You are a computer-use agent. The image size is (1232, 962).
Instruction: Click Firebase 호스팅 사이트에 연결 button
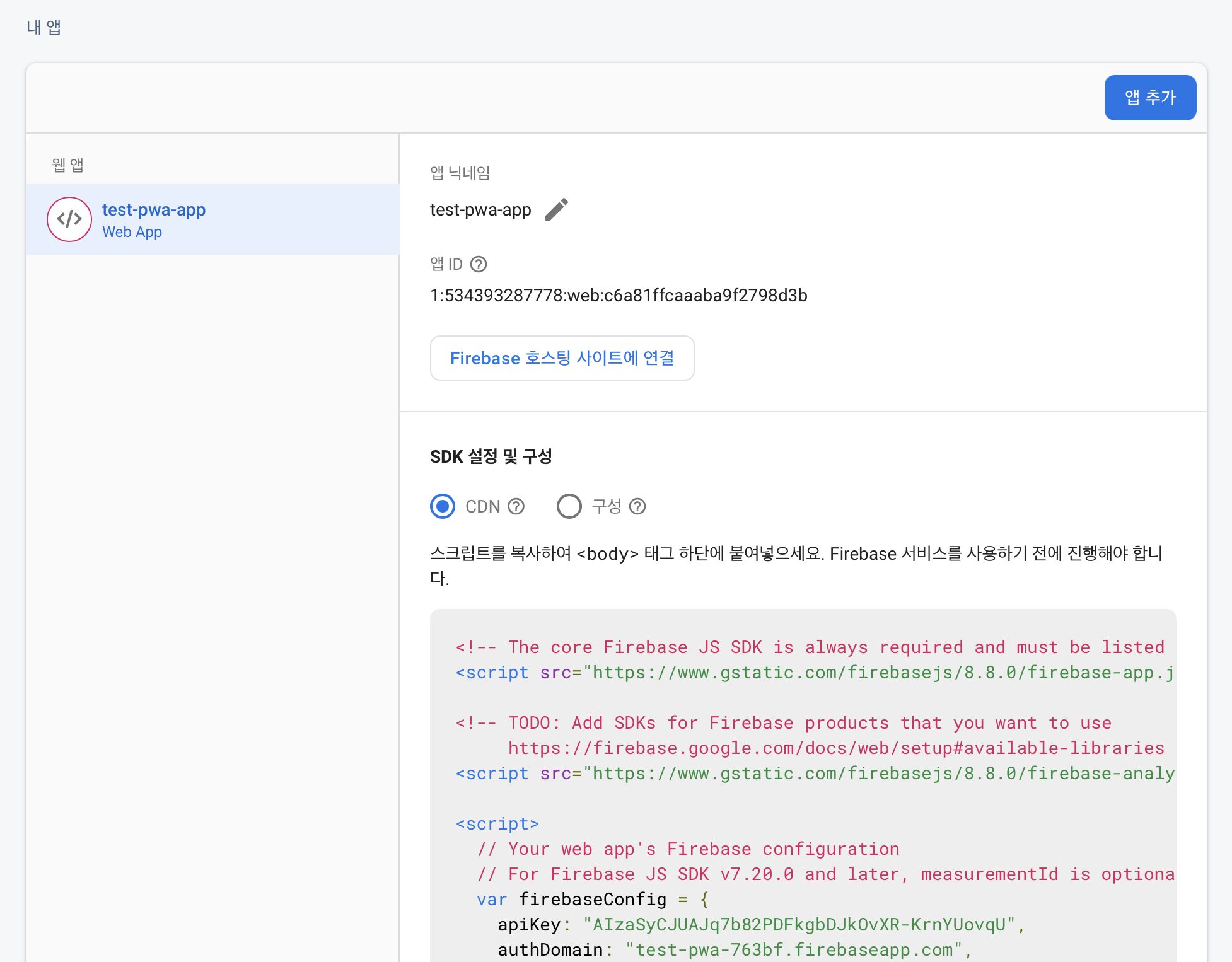point(562,358)
